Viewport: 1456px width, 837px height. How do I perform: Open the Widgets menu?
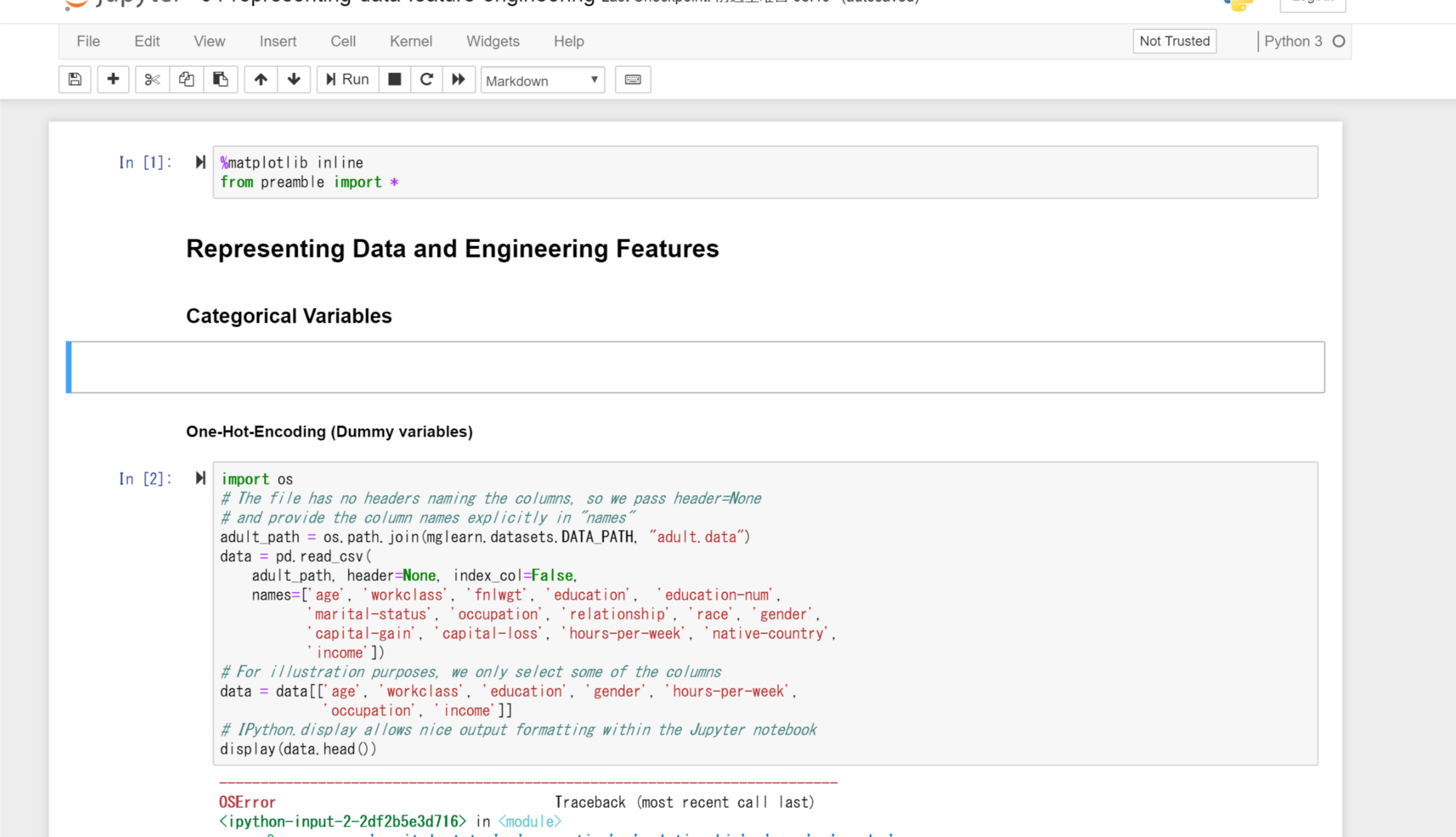coord(492,41)
